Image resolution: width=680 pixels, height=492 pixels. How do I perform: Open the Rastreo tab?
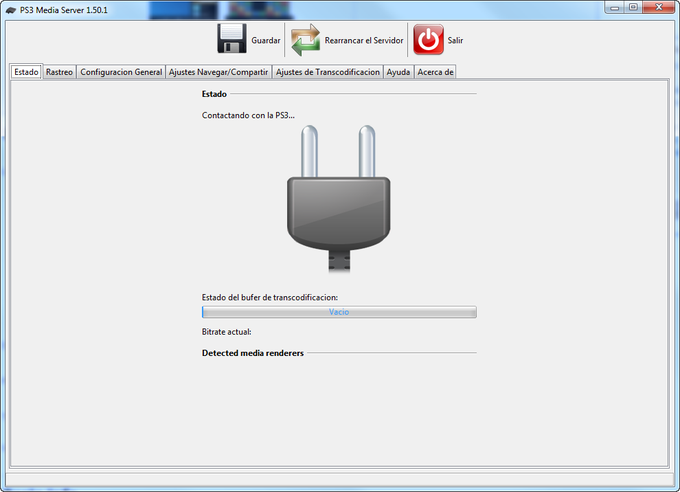click(x=59, y=72)
